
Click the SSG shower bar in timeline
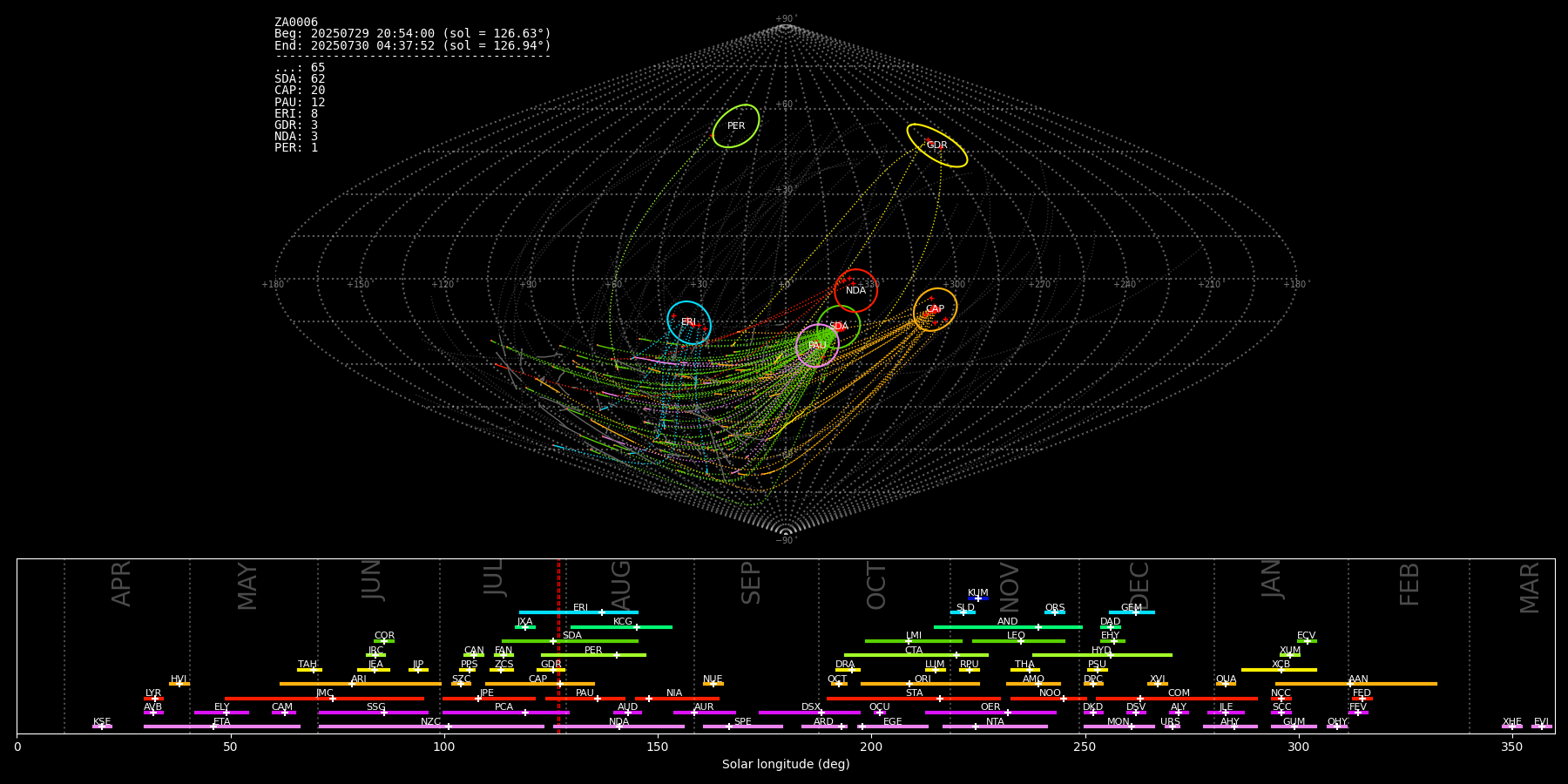click(x=374, y=713)
